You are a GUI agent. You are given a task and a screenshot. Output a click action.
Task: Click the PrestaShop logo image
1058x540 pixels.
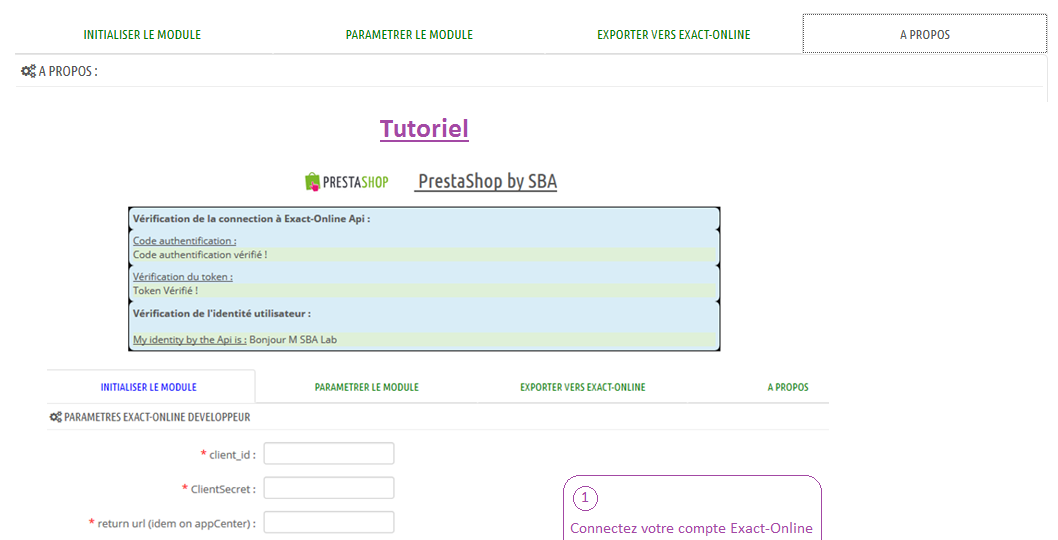347,182
